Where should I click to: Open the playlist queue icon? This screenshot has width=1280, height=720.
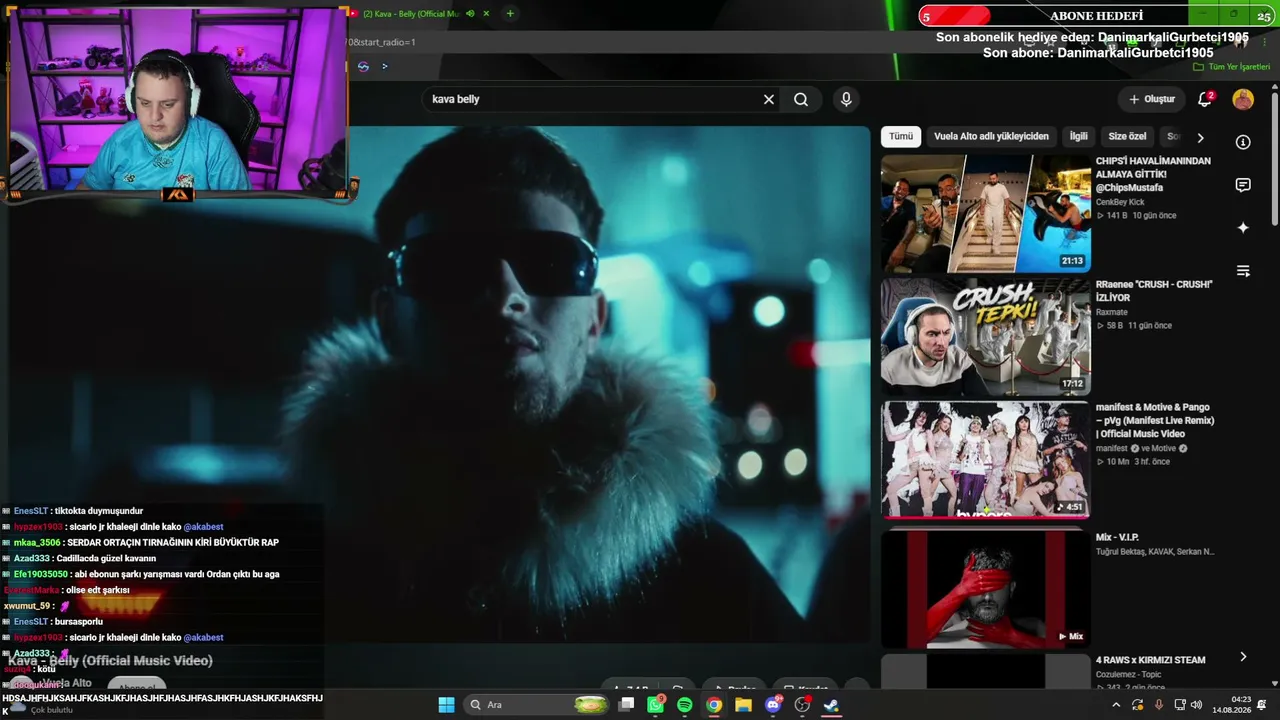point(1243,271)
